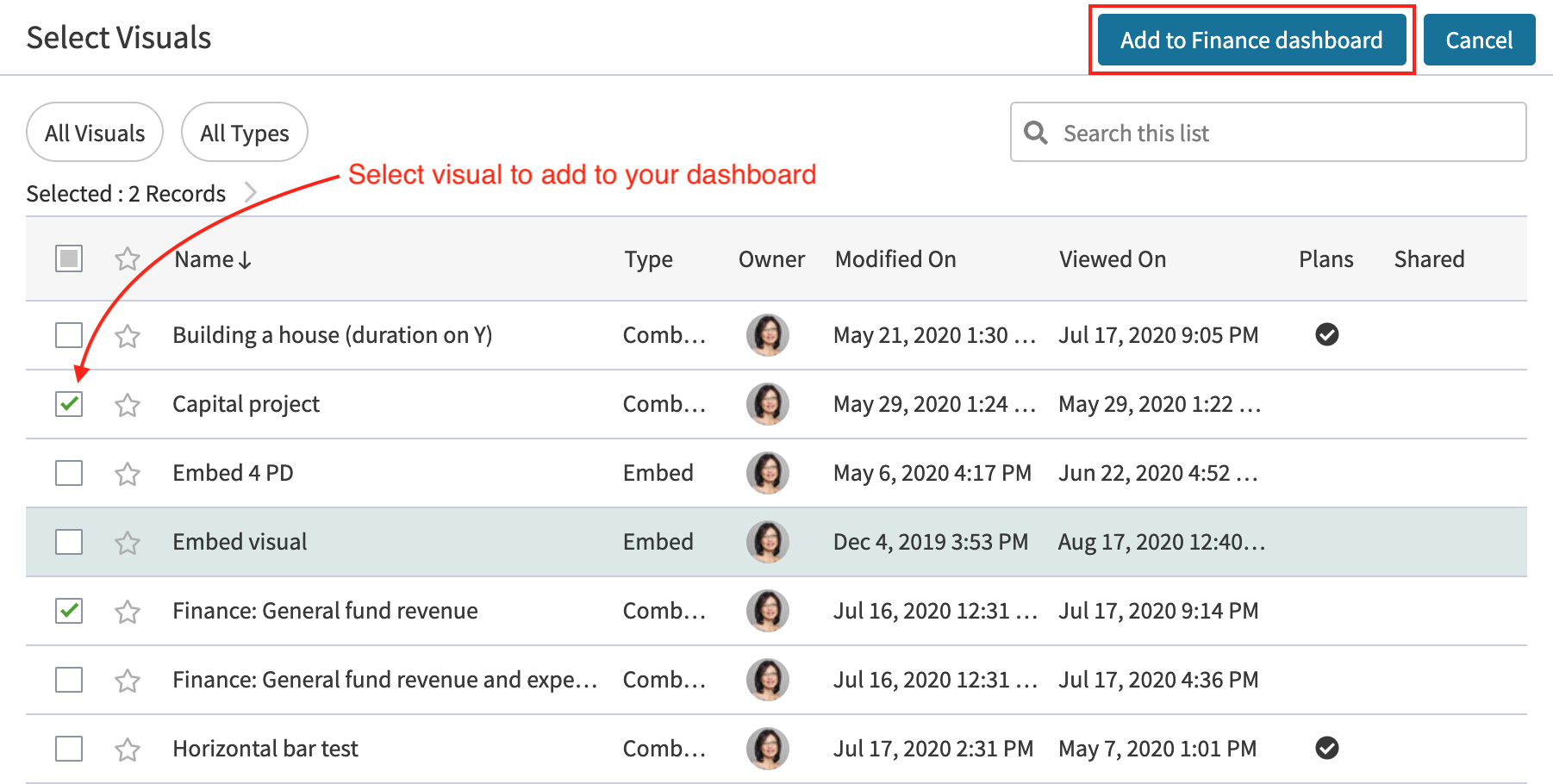This screenshot has width=1553, height=784.
Task: Click the Select Visuals title
Action: [119, 38]
